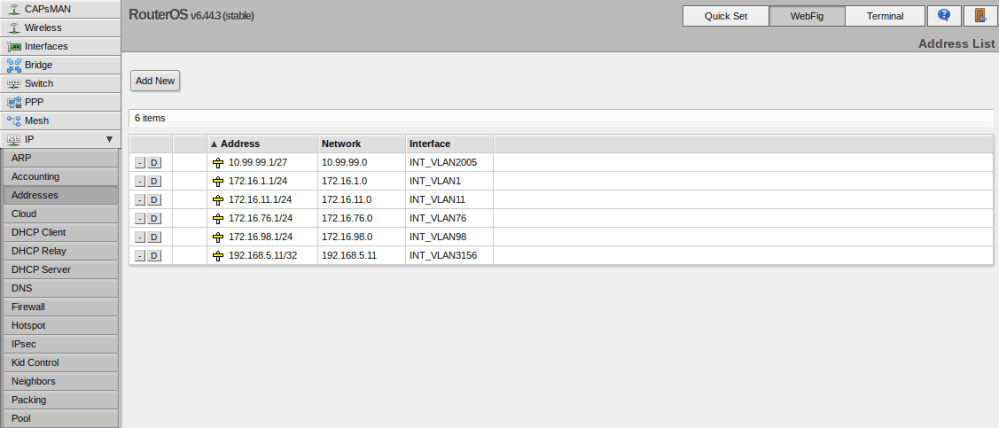This screenshot has height=428, width=999.
Task: Open the PPP menu
Action: (60, 102)
